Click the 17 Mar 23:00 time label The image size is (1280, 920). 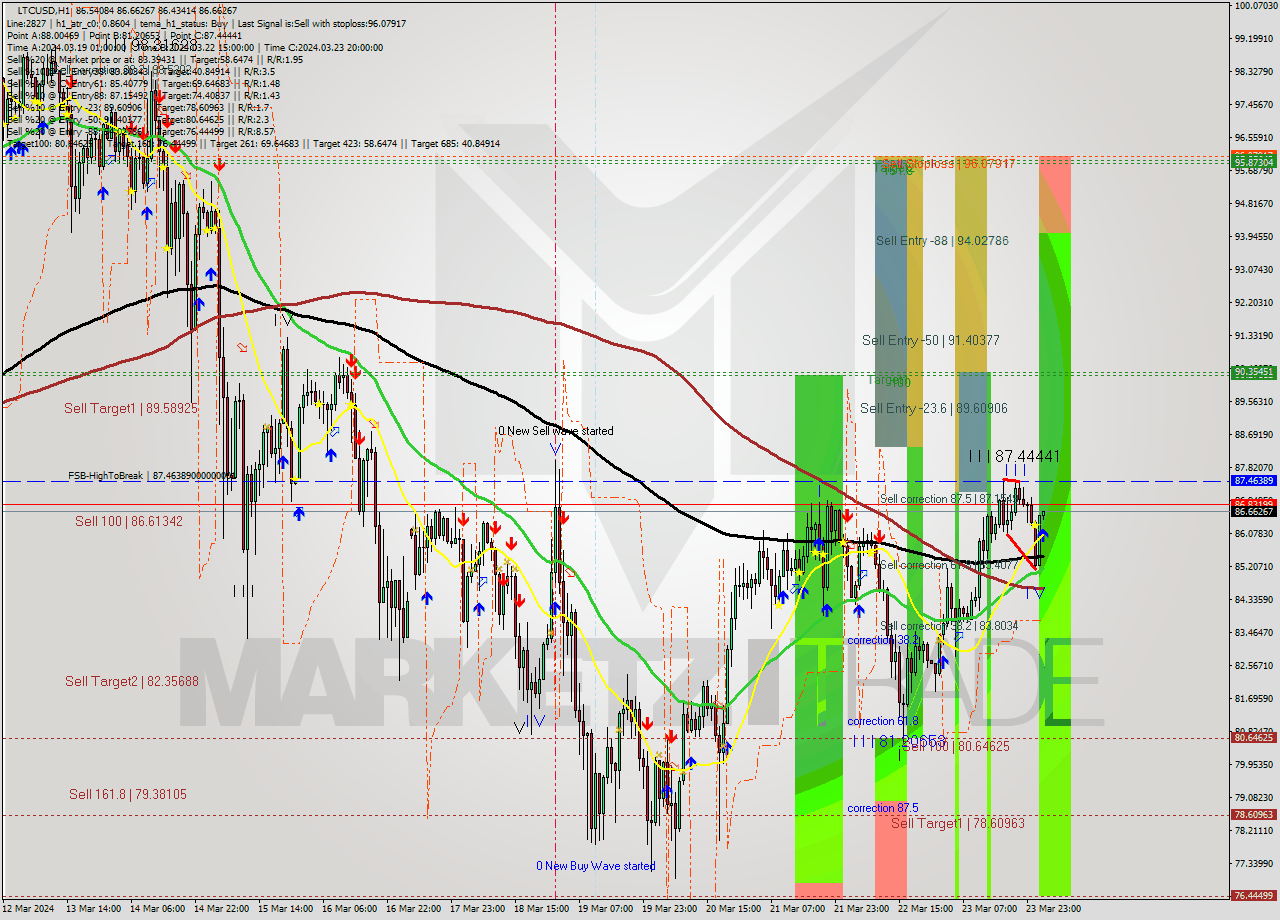pyautogui.click(x=477, y=909)
